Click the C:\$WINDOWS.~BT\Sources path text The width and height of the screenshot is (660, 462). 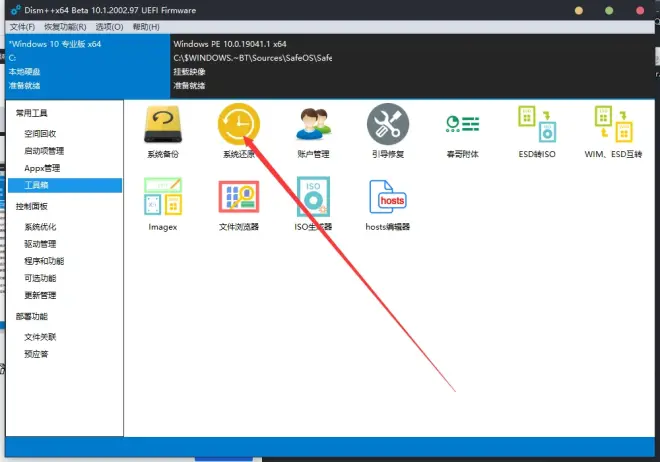pyautogui.click(x=253, y=58)
